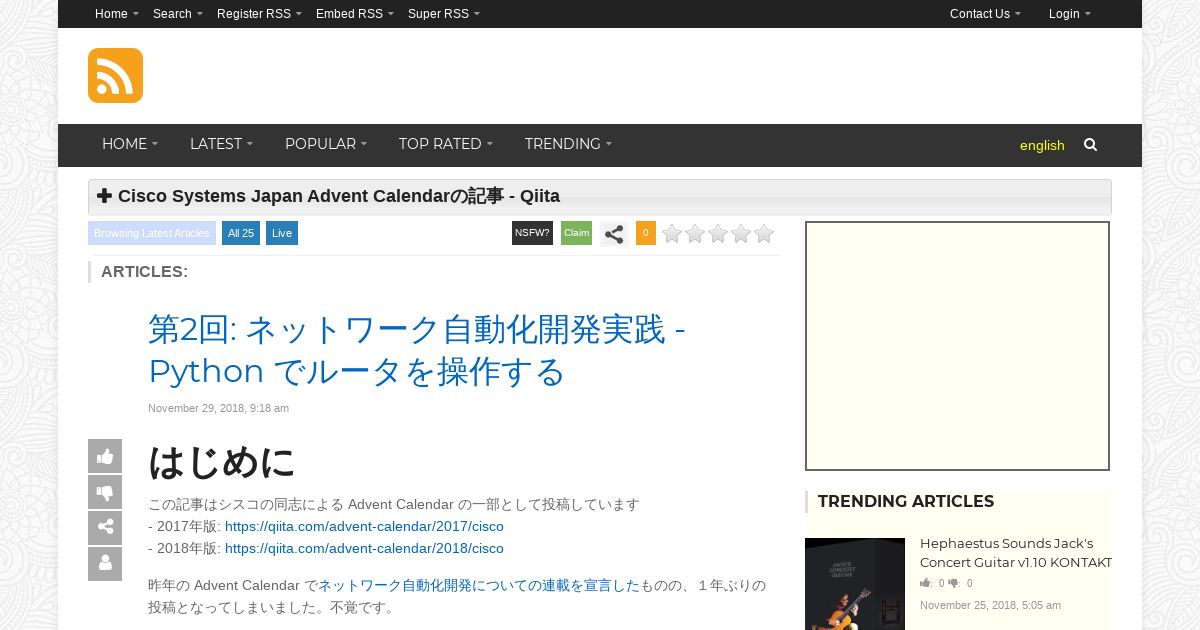Click the Browsing Latest Articles button
Viewport: 1200px width, 630px height.
152,233
